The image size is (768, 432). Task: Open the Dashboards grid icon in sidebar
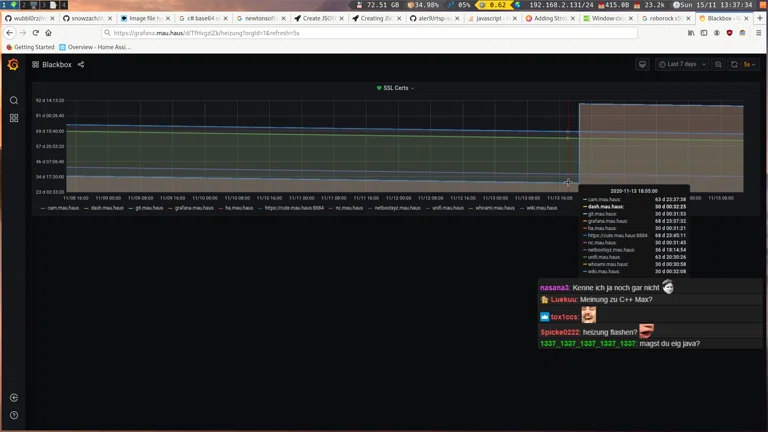[14, 118]
